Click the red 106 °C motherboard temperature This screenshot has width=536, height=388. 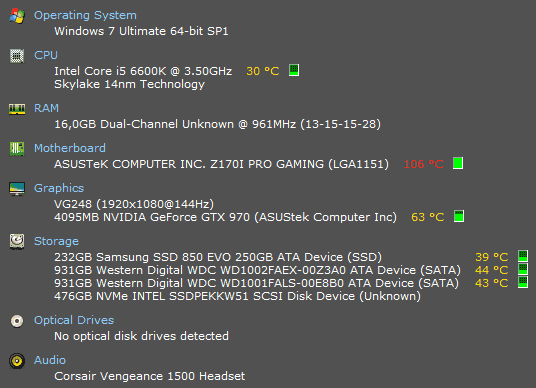coord(424,164)
